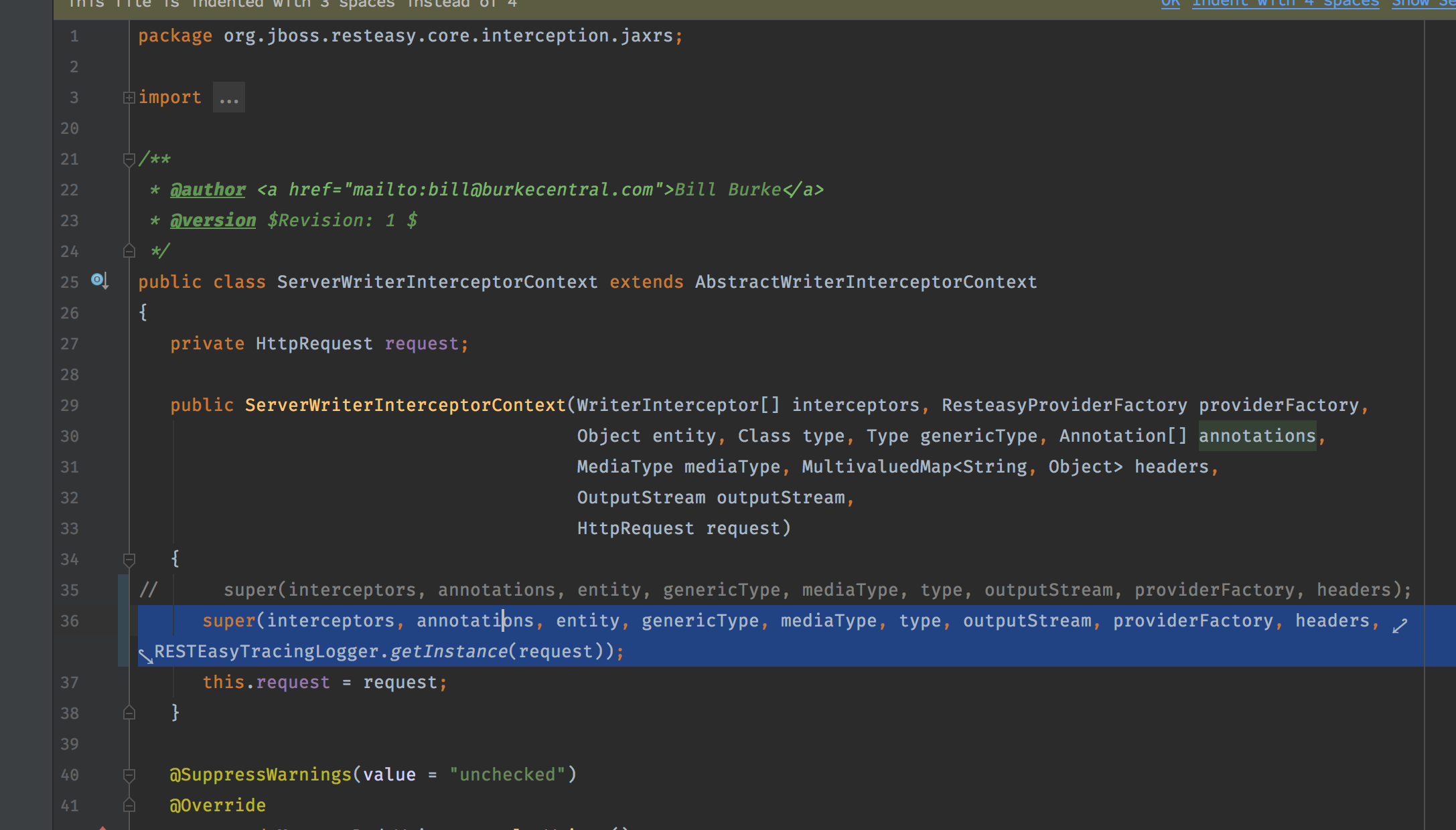Expand the folded imports plus marker
Image resolution: width=1456 pixels, height=830 pixels.
[x=129, y=98]
